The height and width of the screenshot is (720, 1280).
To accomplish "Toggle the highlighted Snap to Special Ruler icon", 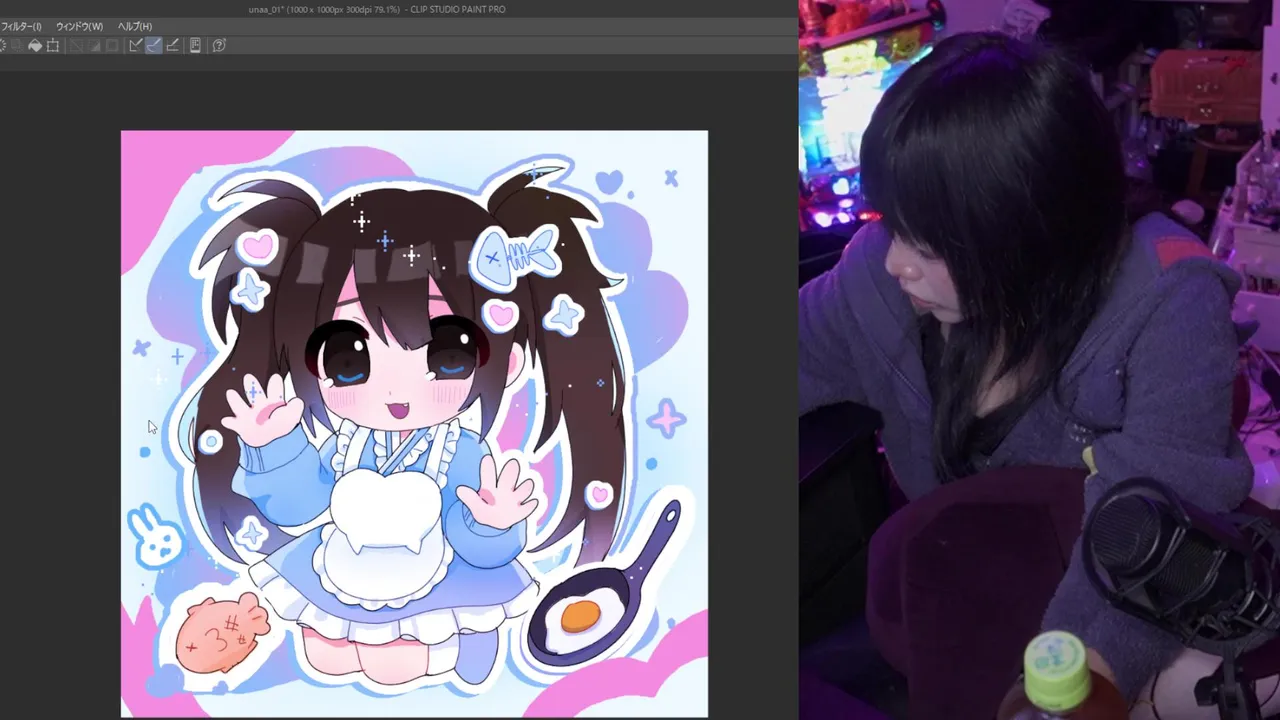I will pyautogui.click(x=153, y=45).
